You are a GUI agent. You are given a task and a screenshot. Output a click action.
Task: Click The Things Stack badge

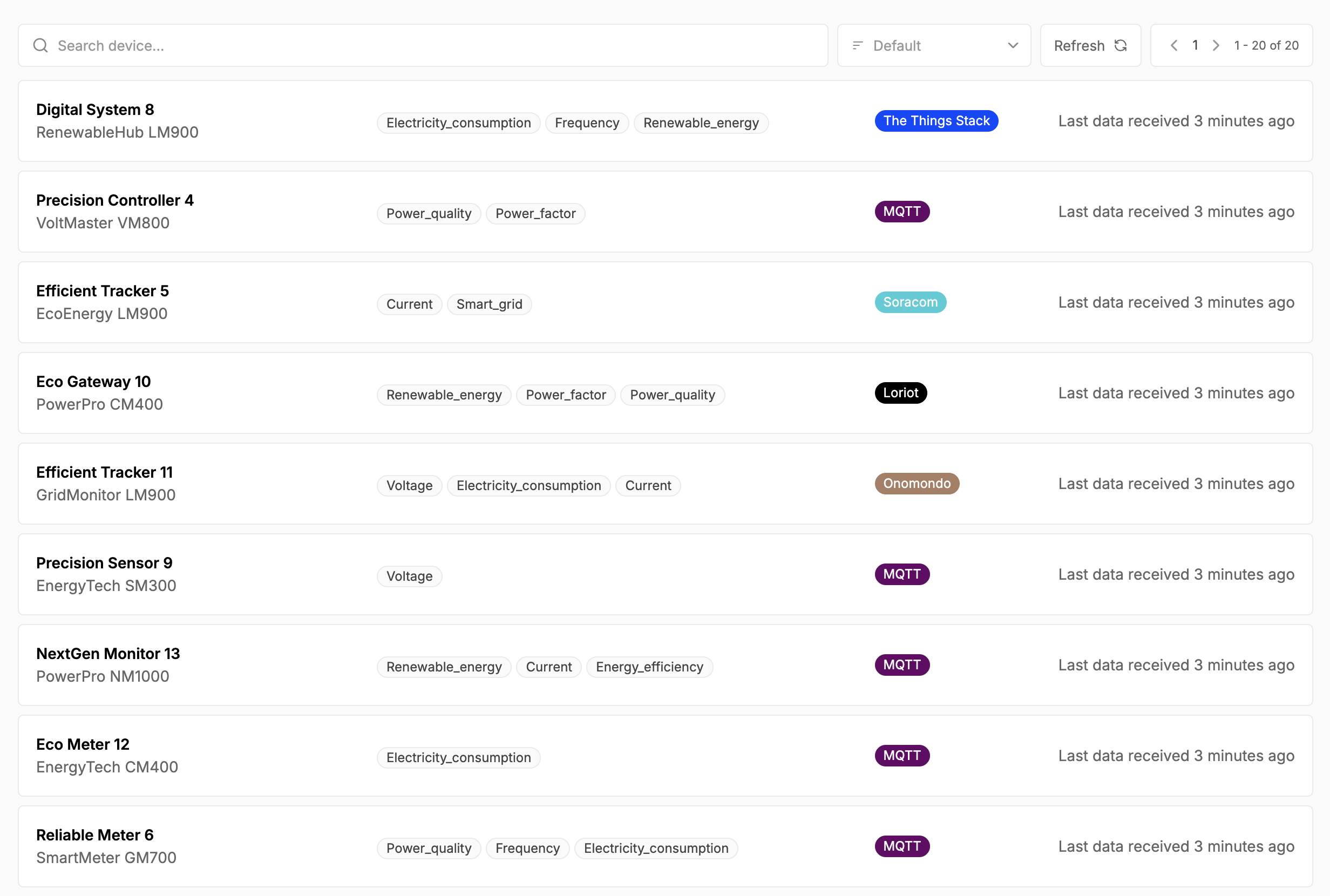937,120
